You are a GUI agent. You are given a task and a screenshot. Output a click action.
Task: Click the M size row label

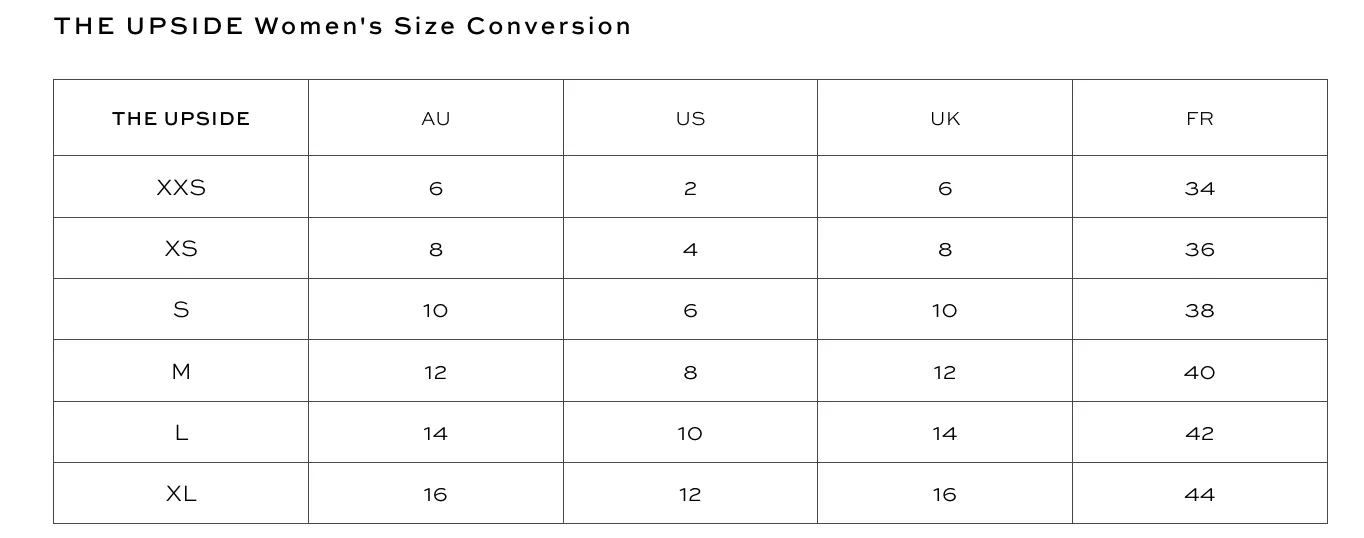tap(181, 371)
